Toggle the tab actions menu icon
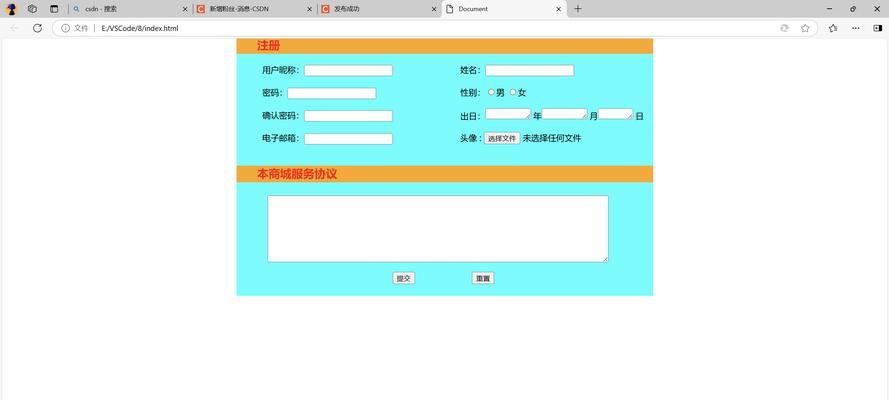This screenshot has height=400, width=889. (x=54, y=9)
